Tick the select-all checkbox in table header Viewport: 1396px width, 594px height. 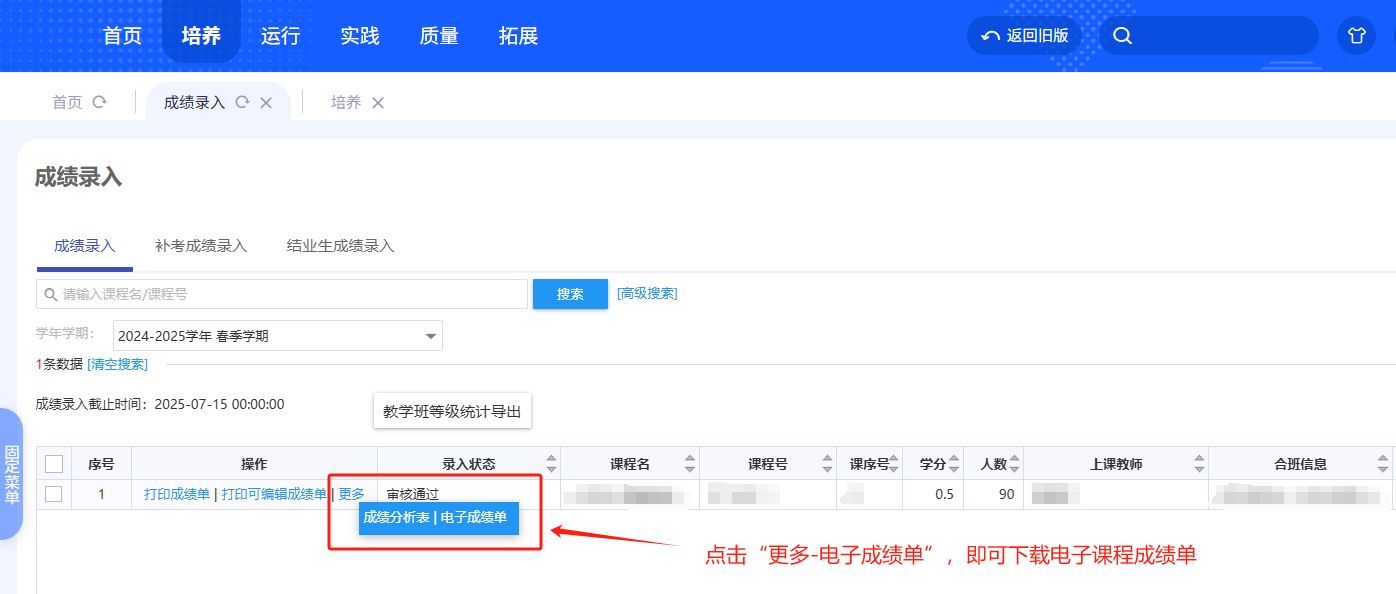pyautogui.click(x=54, y=464)
